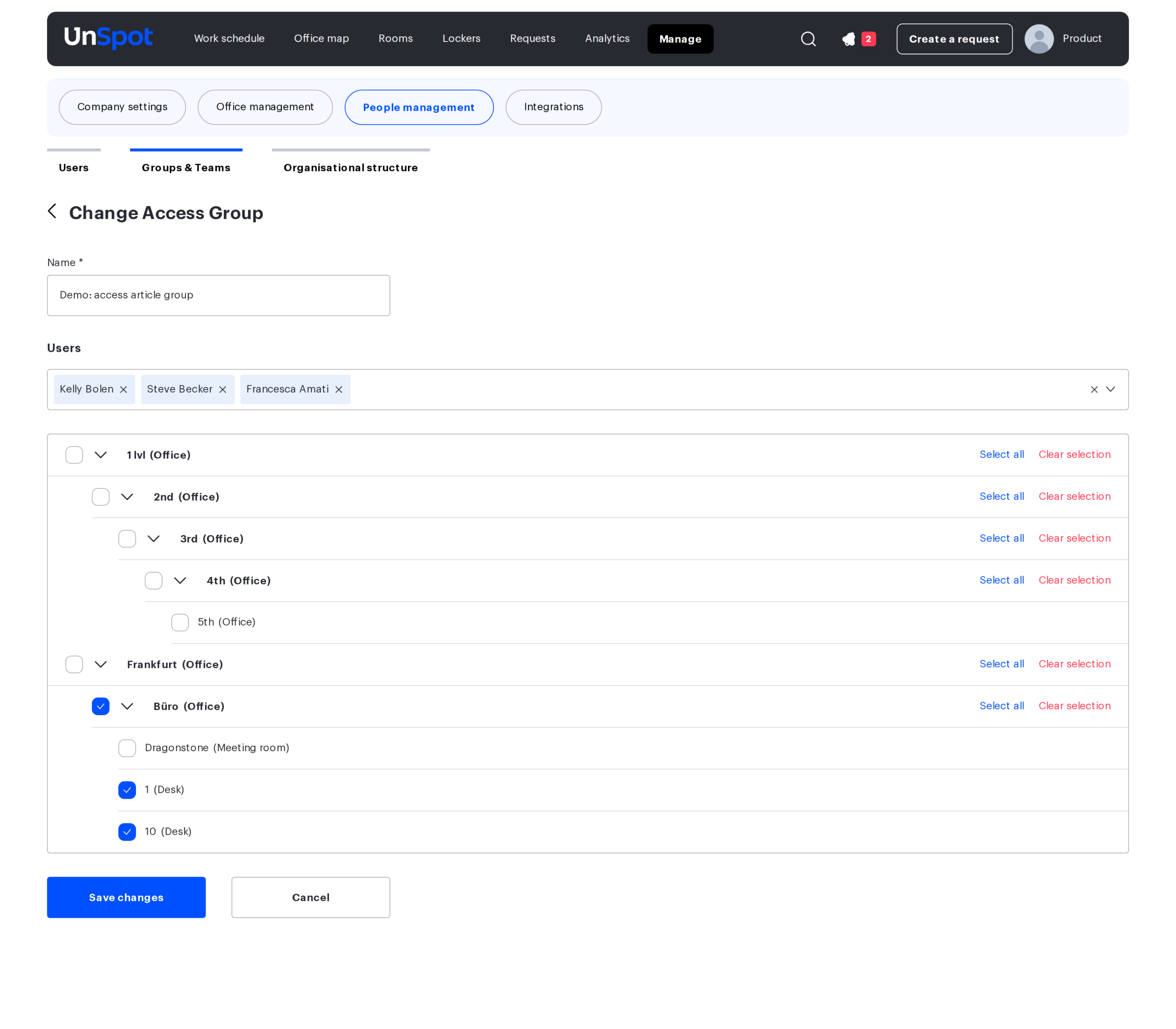The image size is (1176, 1029).
Task: Open Requests in the nav
Action: (532, 39)
